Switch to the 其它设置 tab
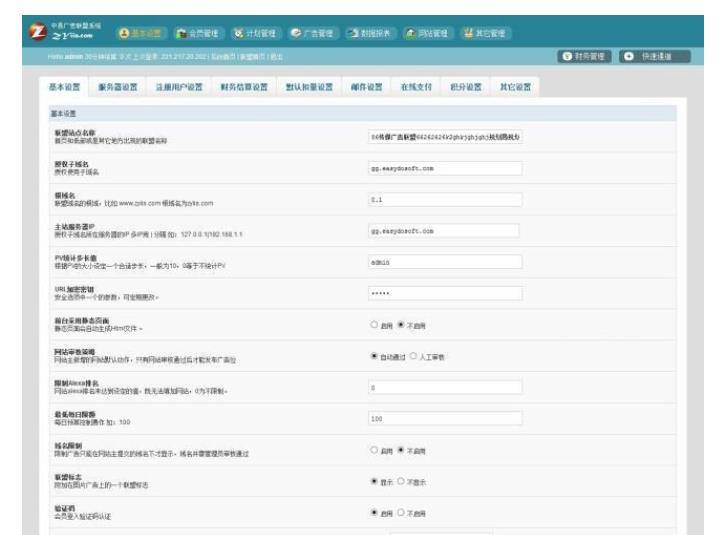This screenshot has width=723, height=535. pos(515,87)
